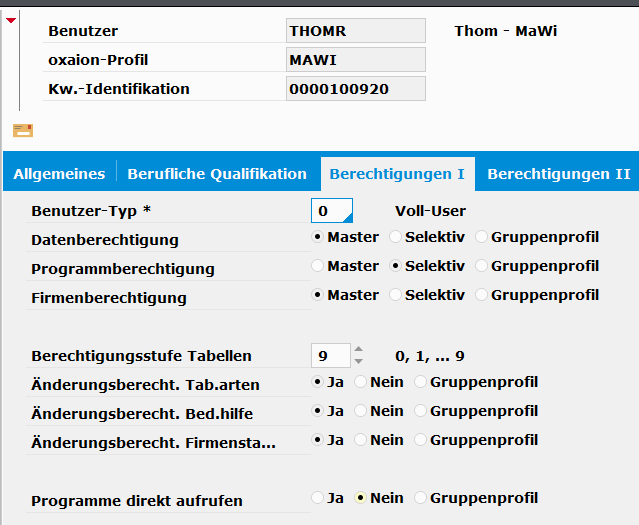Screen dimensions: 639x525
Task: Select Nein for Änderungsberecht. Firmensta...
Action: [x=361, y=441]
